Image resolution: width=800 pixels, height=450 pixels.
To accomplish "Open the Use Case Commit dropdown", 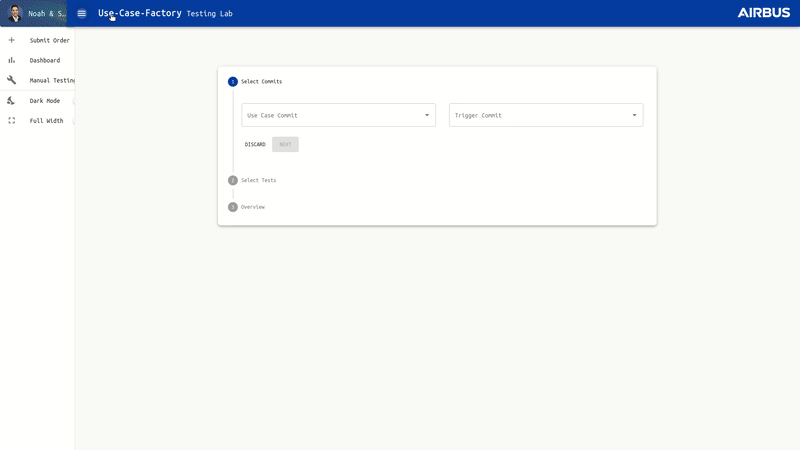I will click(338, 115).
